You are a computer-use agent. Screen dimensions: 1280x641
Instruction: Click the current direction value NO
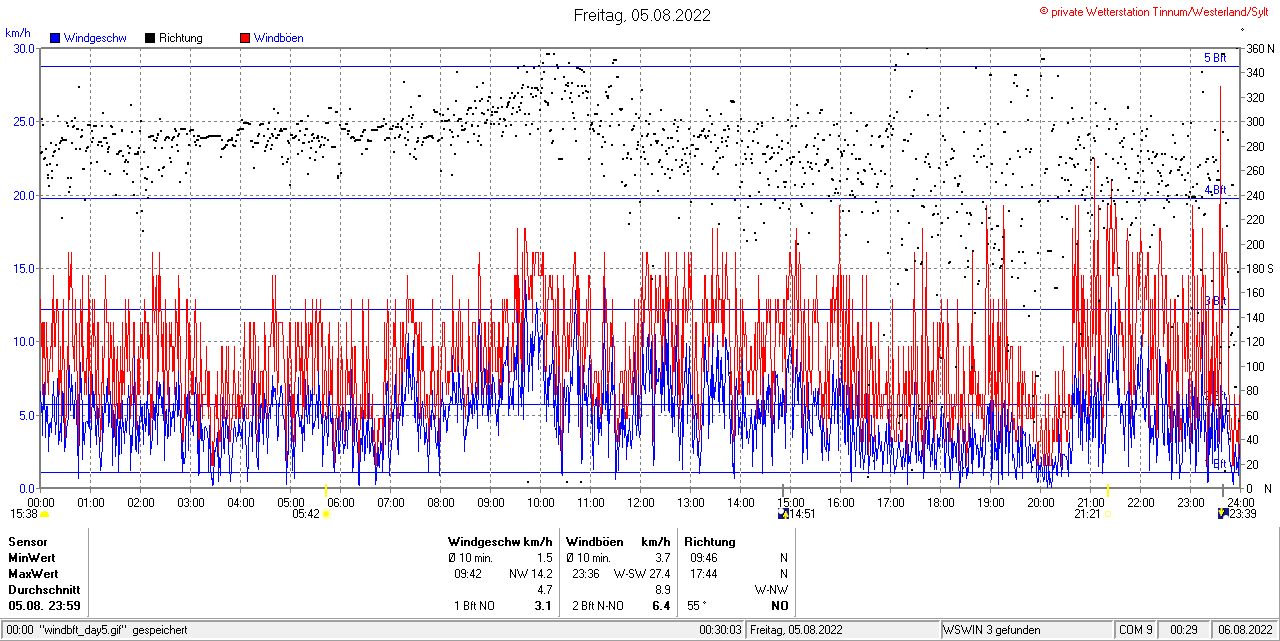click(x=779, y=606)
